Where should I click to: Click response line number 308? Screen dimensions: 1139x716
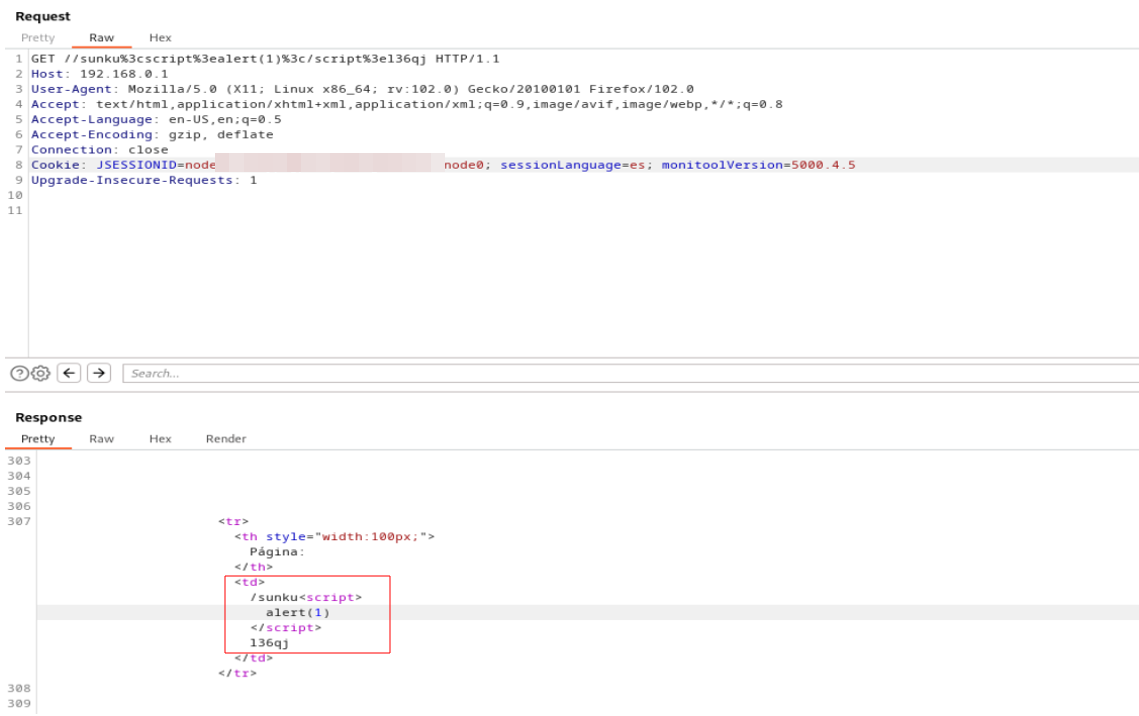[x=19, y=688]
